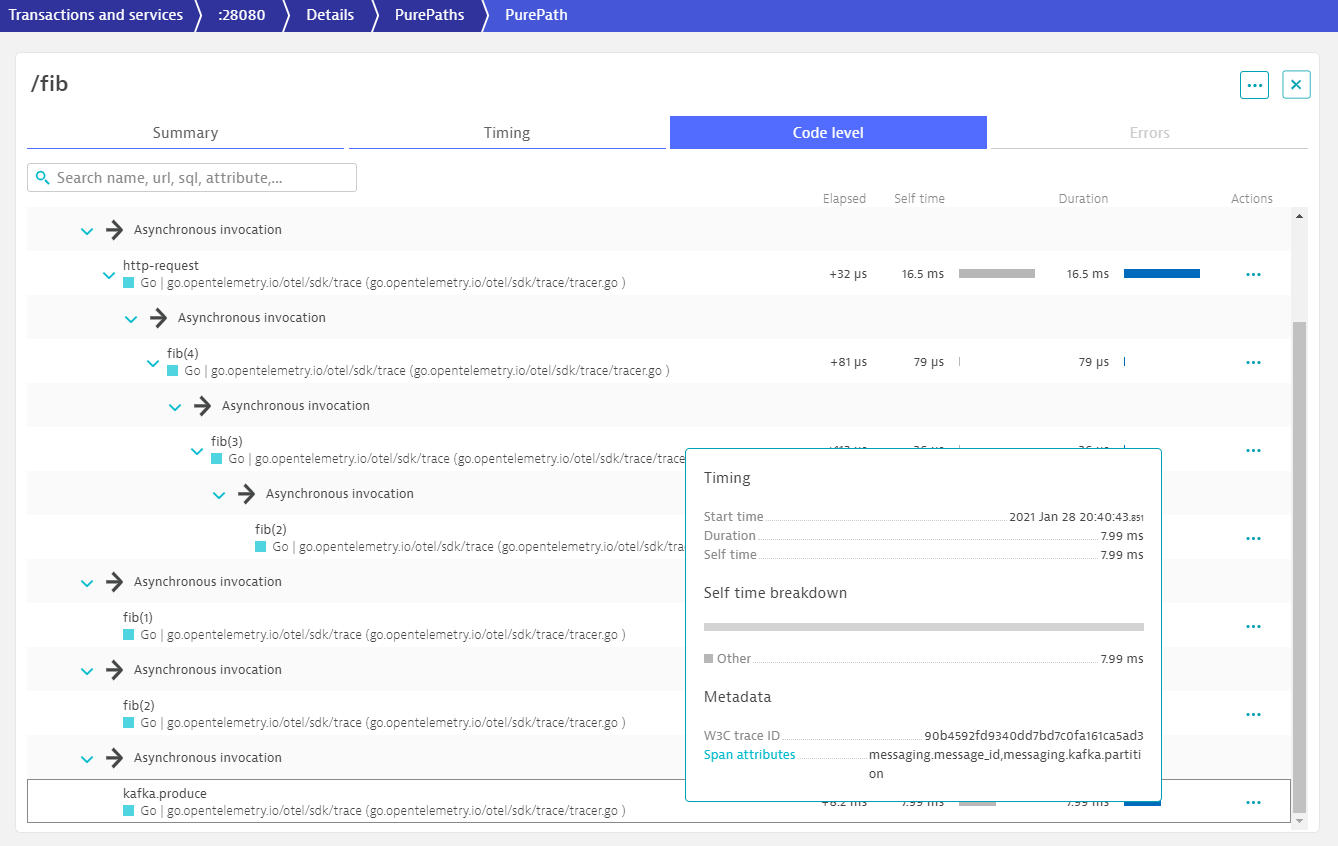Open the Errors tab
This screenshot has height=846, width=1338.
1149,133
